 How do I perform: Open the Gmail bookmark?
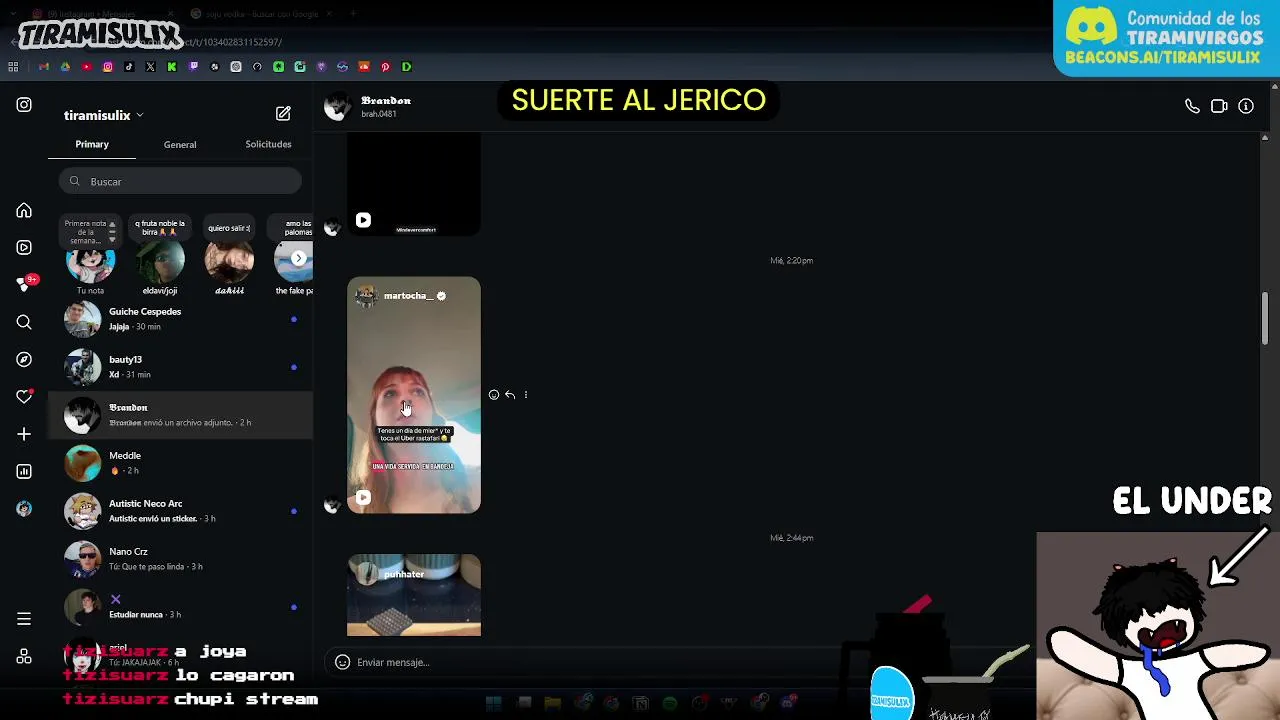pyautogui.click(x=43, y=67)
